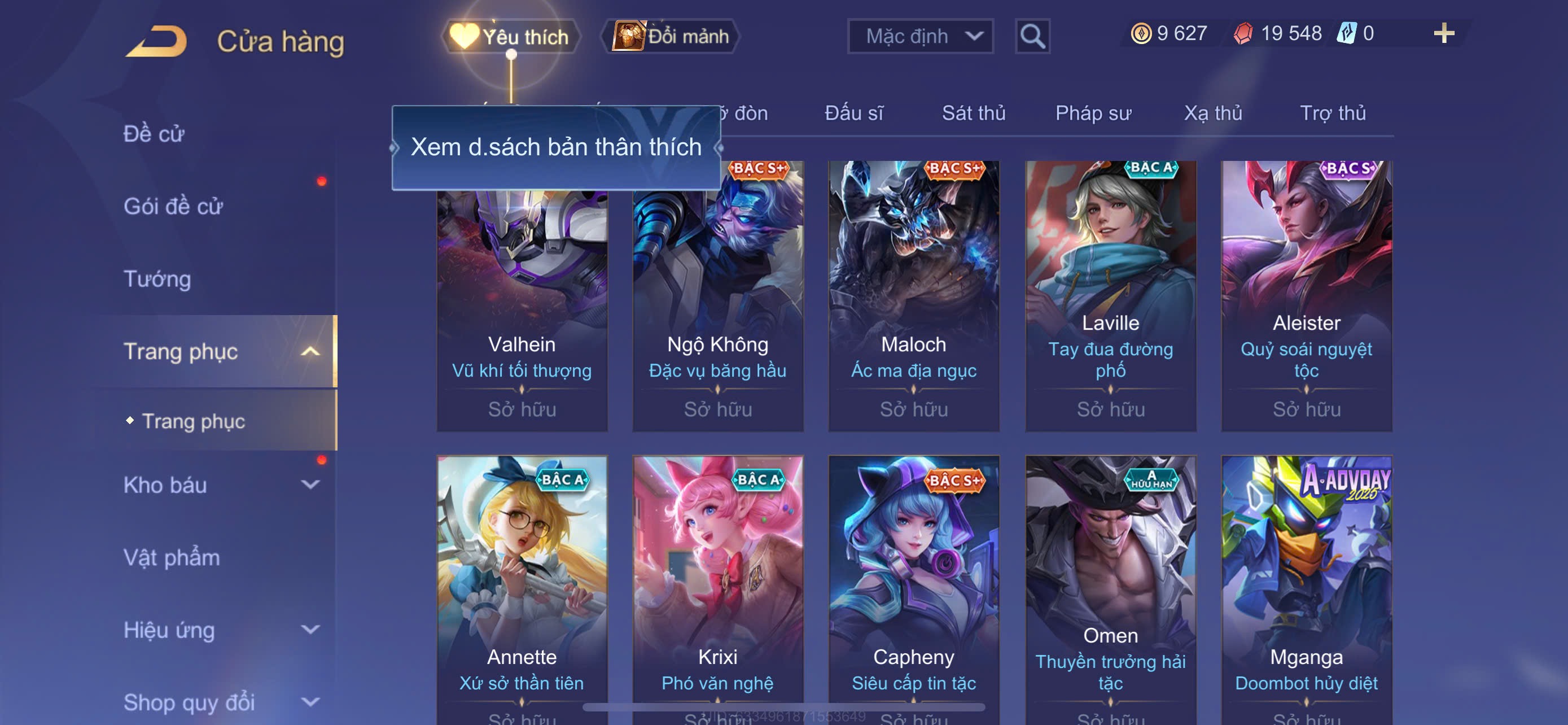Tap the back arrow beside Cửa hàng
Viewport: 1568px width, 725px height.
pyautogui.click(x=156, y=41)
